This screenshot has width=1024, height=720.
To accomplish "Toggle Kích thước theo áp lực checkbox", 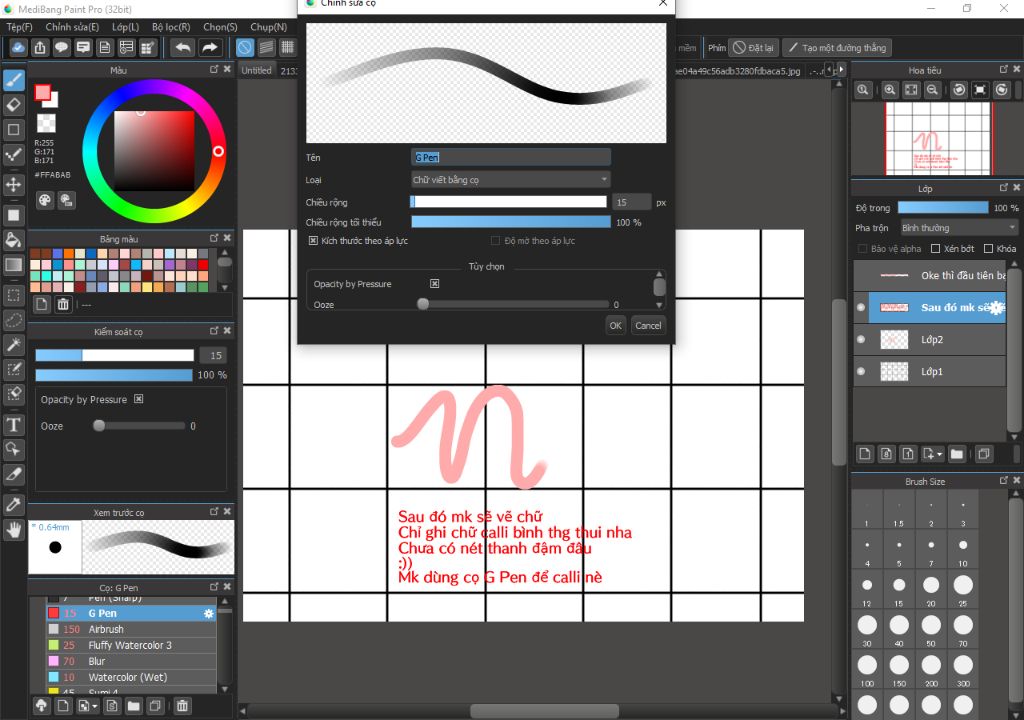I will pos(313,241).
